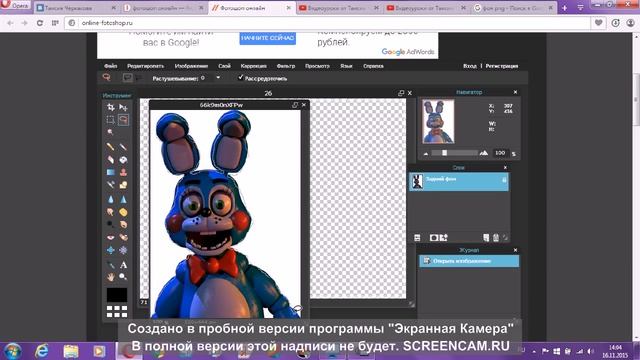Click the Login link
This screenshot has height=360, width=640.
point(469,66)
